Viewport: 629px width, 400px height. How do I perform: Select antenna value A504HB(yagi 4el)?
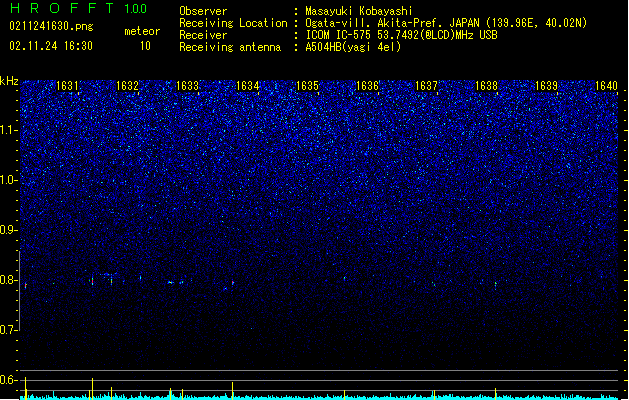353,47
